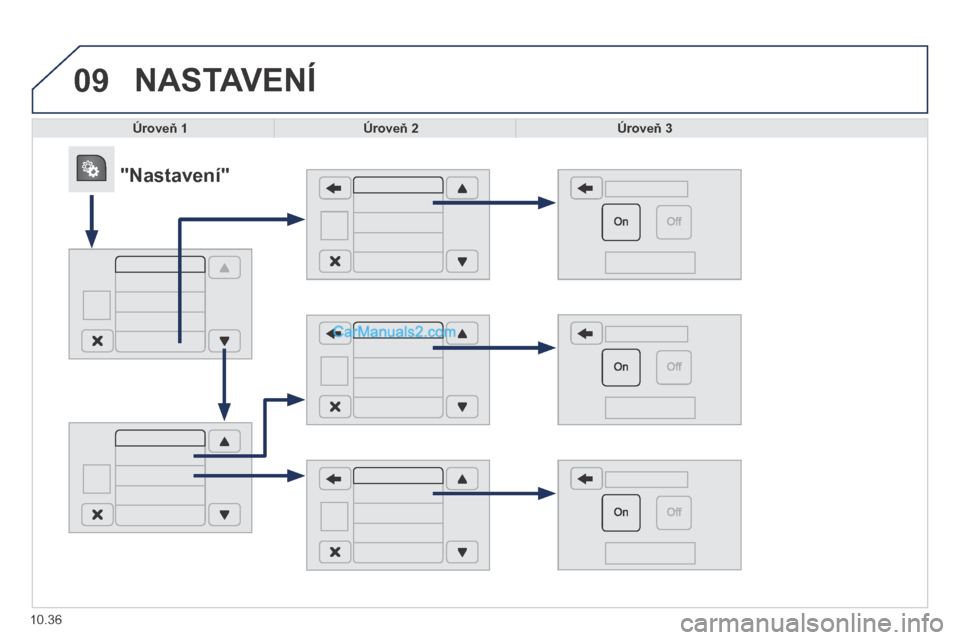Click the "10.36" page number
Image resolution: width=960 pixels, height=640 pixels.
click(x=46, y=620)
